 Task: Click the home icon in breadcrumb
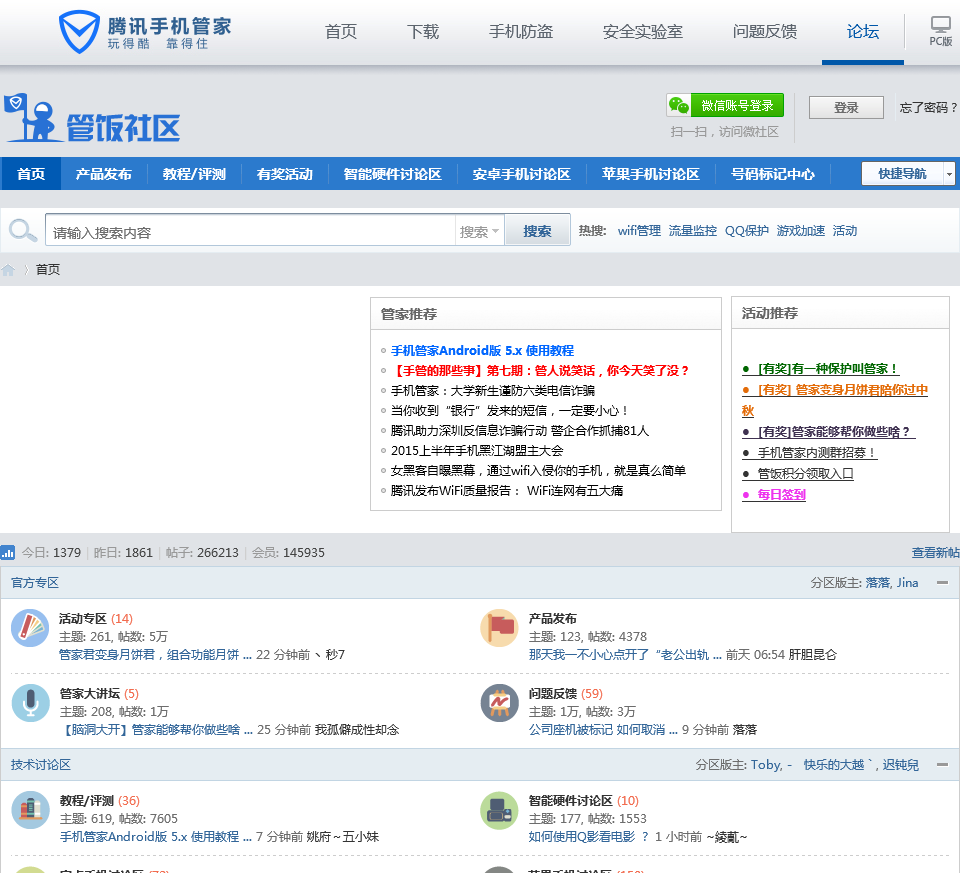tap(8, 270)
